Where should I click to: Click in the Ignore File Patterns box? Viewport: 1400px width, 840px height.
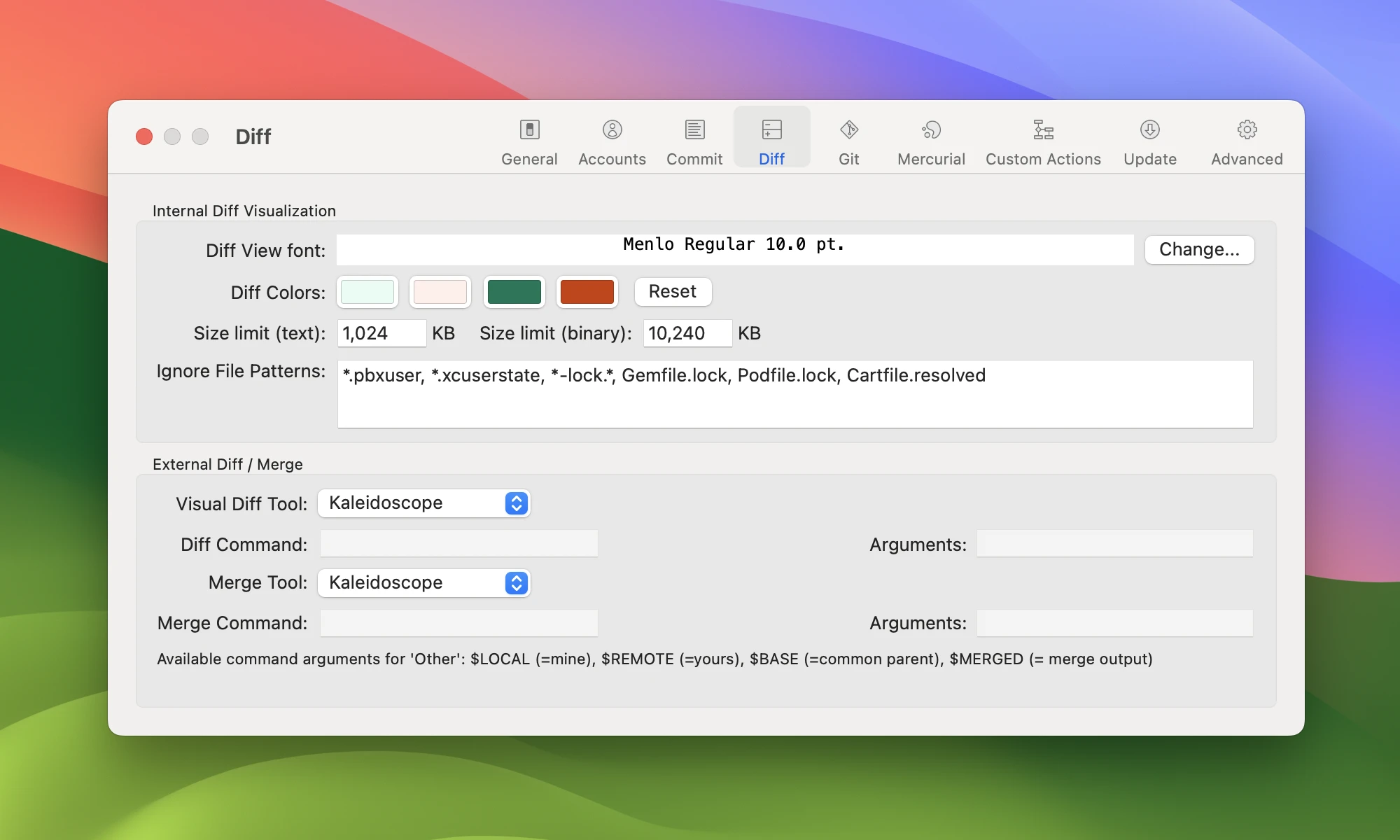tap(794, 394)
